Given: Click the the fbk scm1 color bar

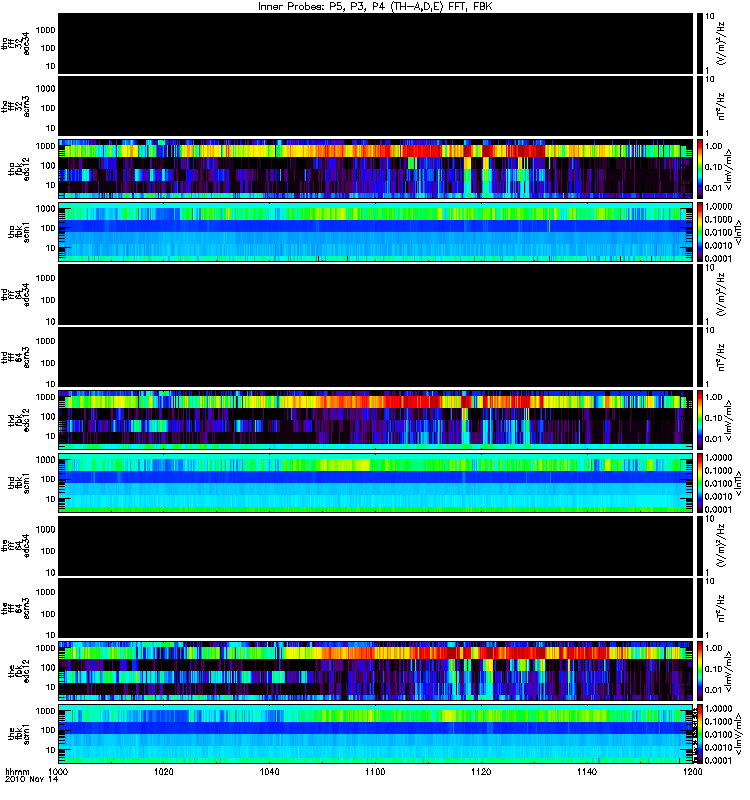Looking at the screenshot, I should coord(699,734).
